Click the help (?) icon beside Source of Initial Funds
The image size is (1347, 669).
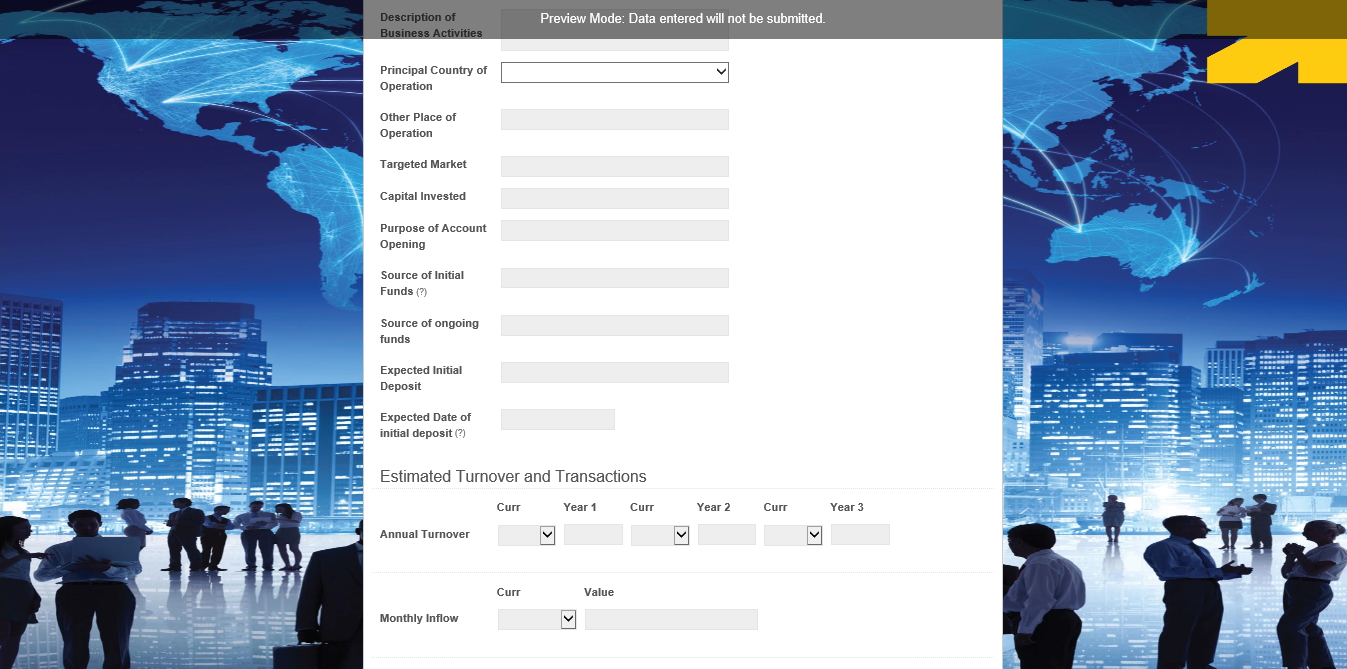point(421,292)
